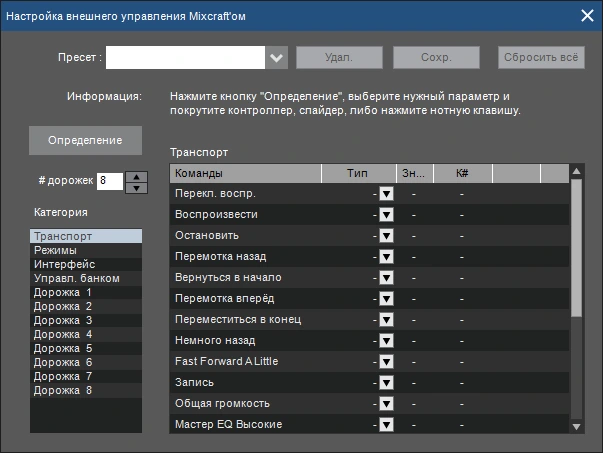Open type dropdown for Запись
The image size is (603, 453).
[386, 383]
